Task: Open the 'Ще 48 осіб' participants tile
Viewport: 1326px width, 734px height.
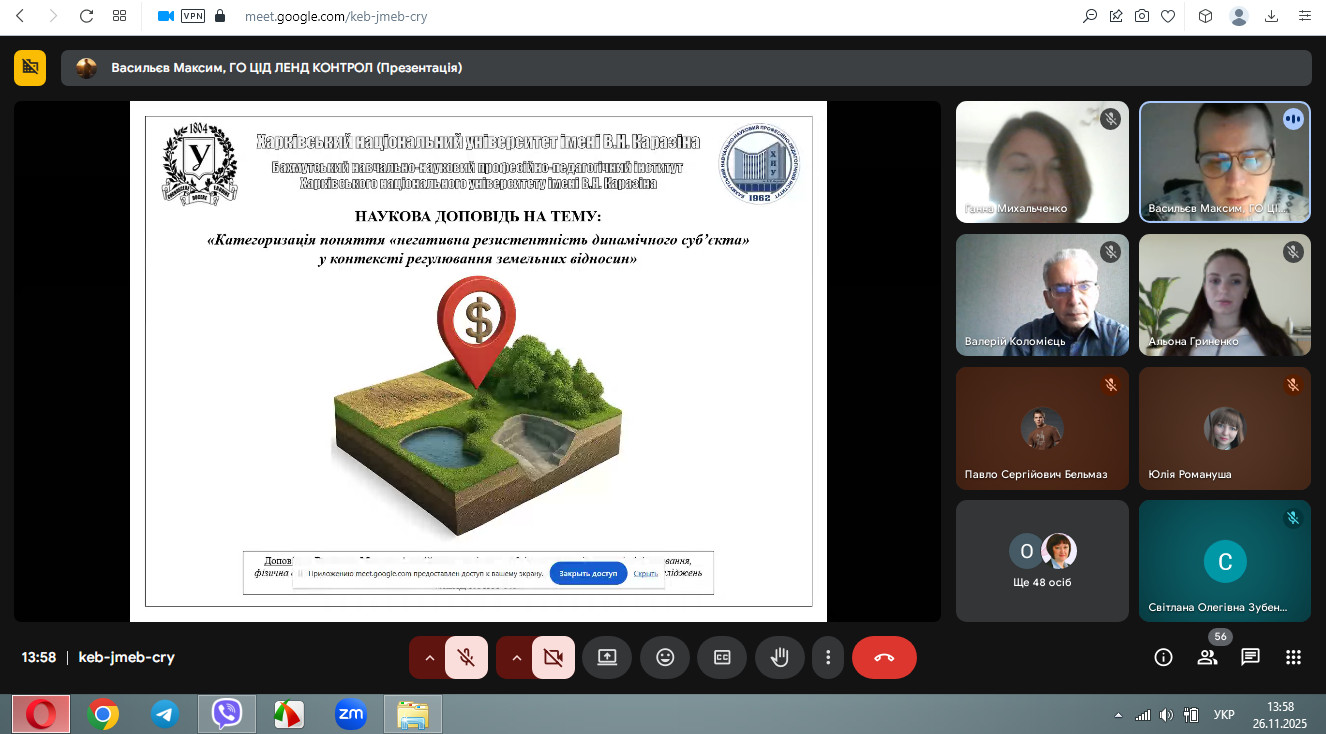Action: pos(1042,561)
